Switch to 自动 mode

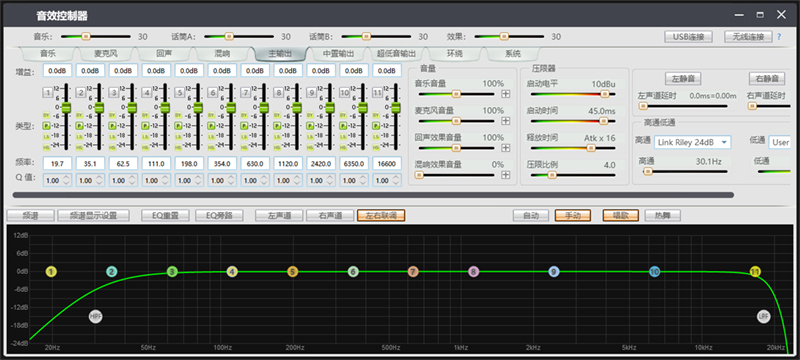point(531,215)
